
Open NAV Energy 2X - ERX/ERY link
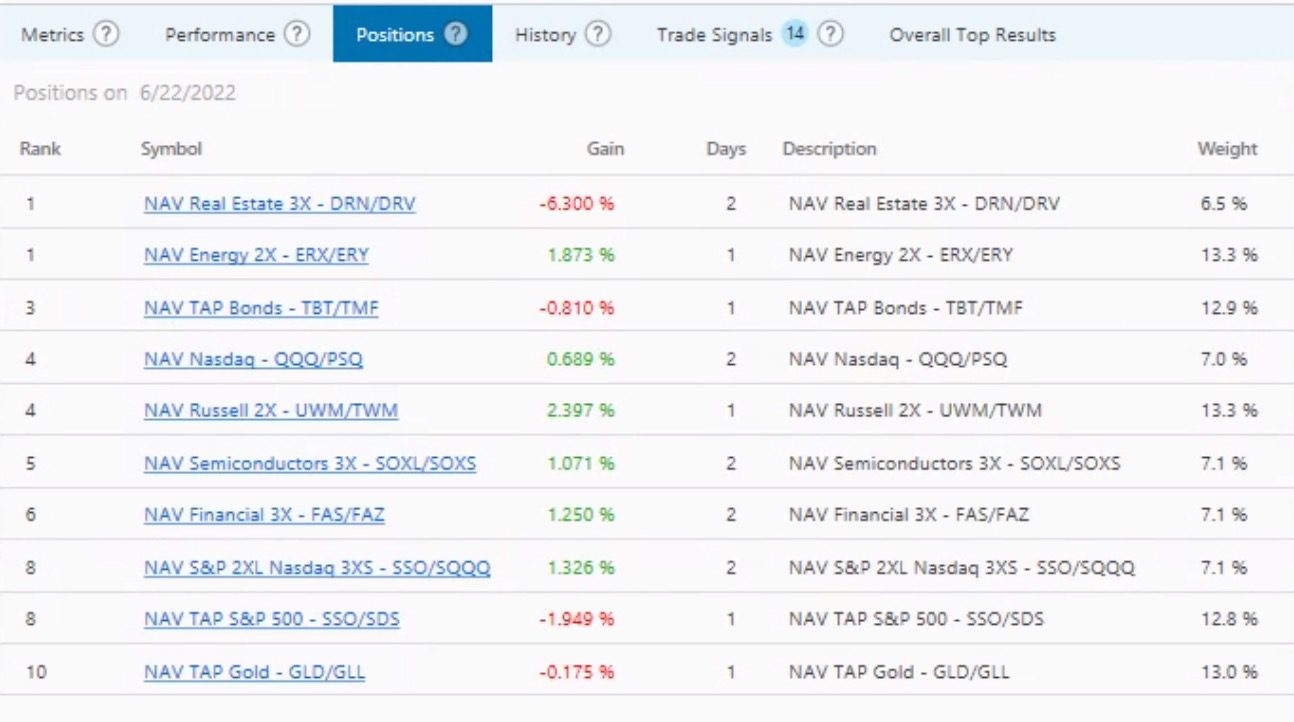[256, 255]
